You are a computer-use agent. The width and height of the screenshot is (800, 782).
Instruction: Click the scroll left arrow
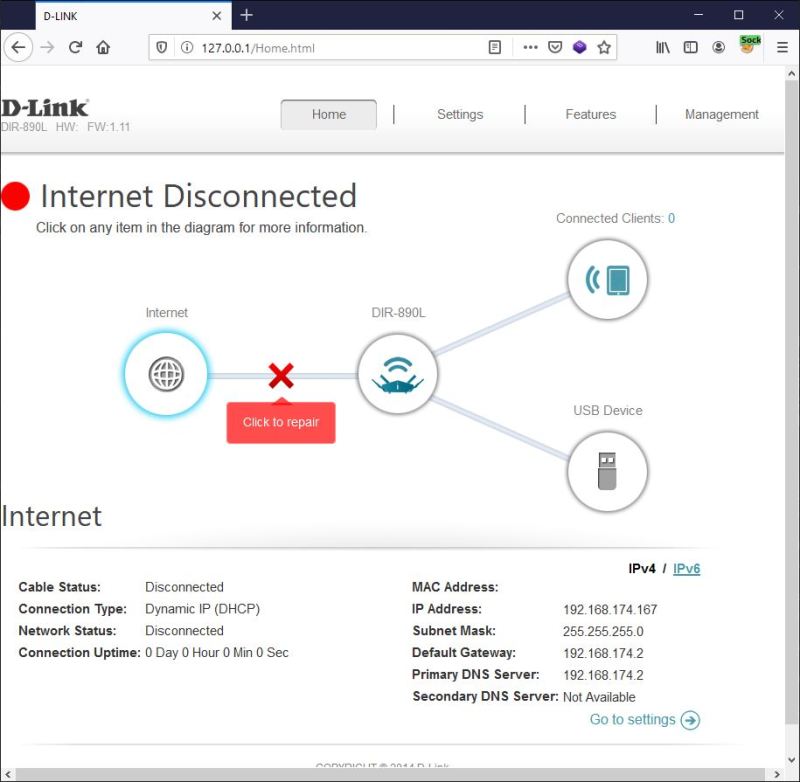7,774
